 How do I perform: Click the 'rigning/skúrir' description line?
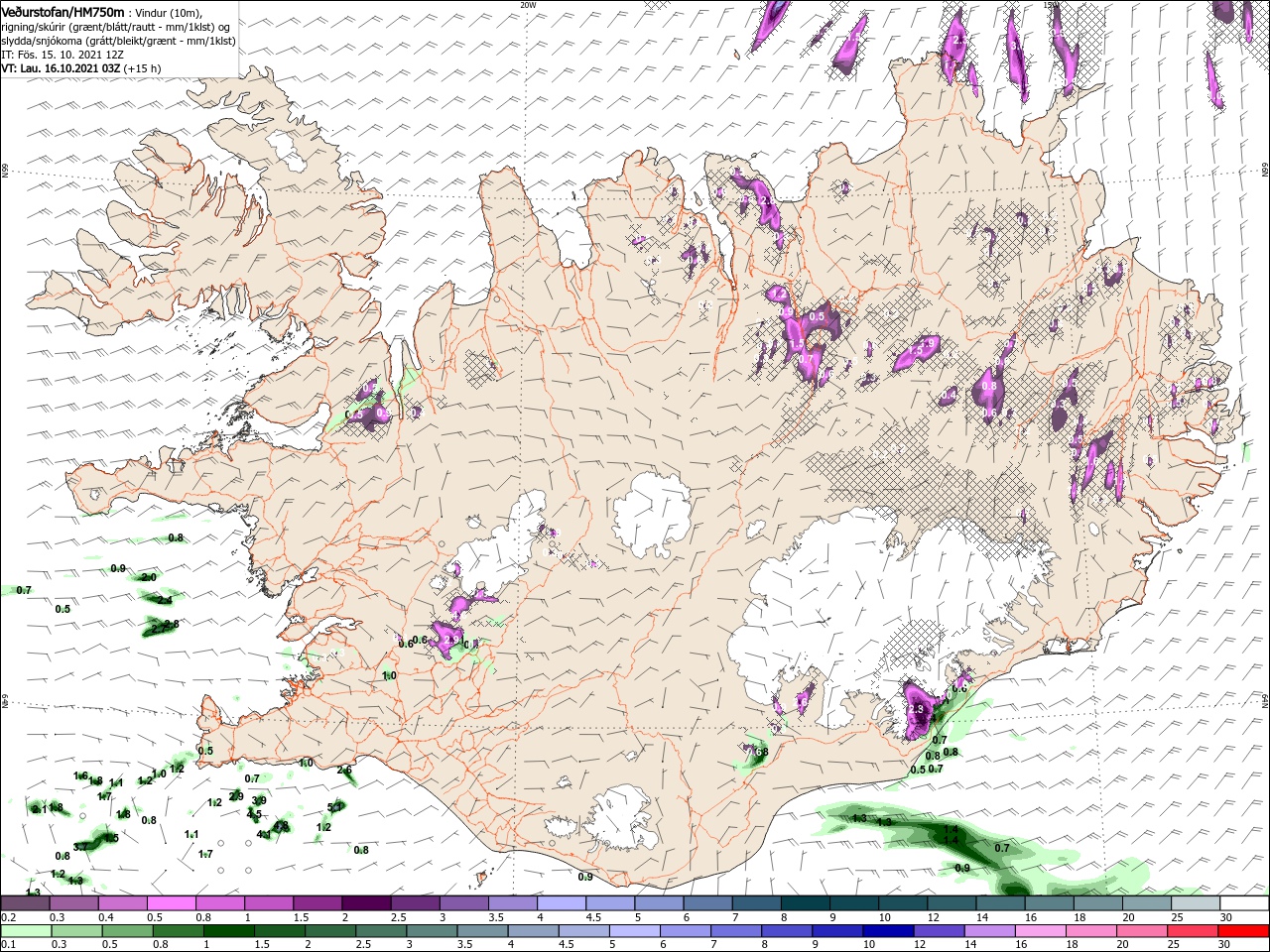(x=116, y=27)
